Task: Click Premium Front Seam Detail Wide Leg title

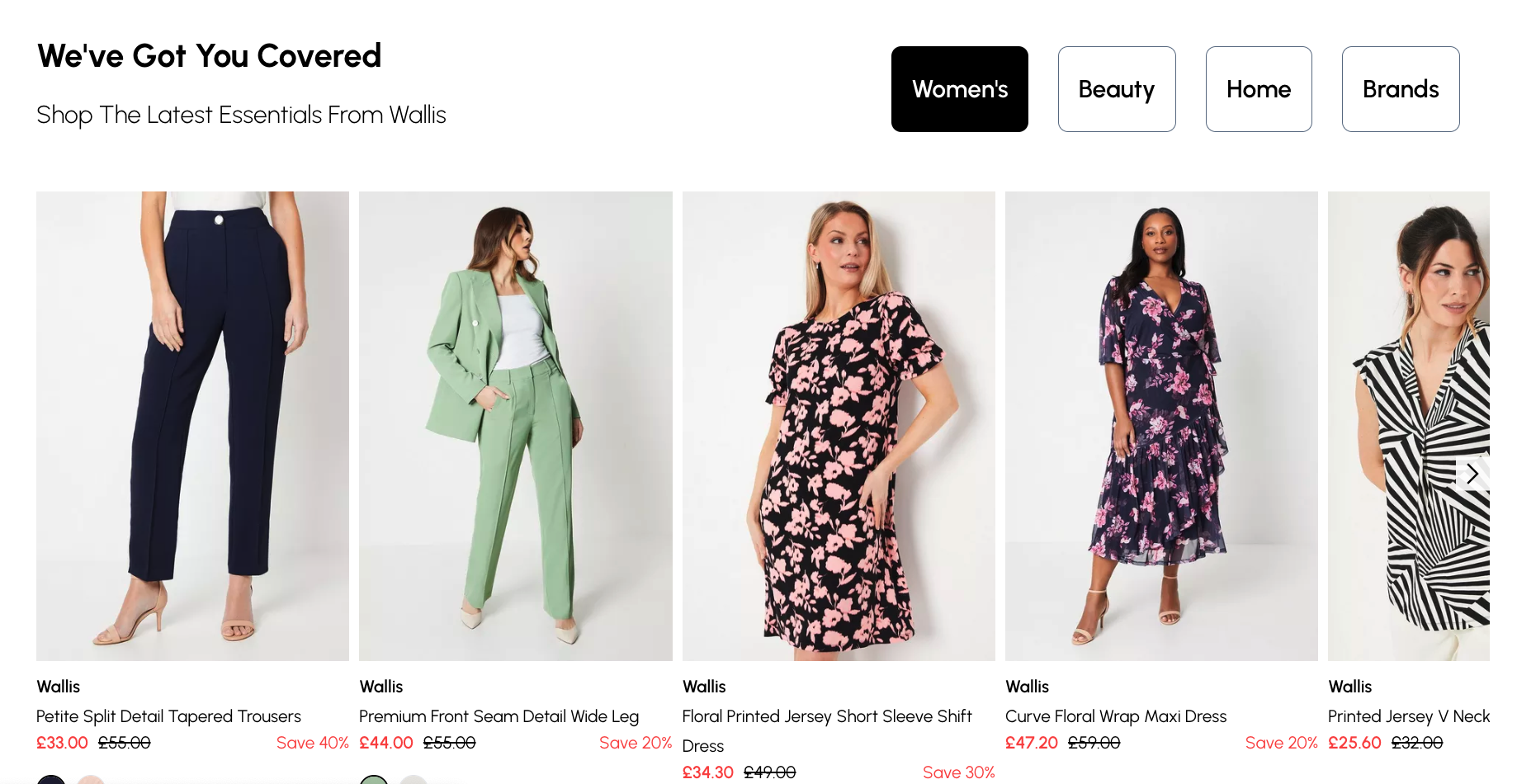Action: pos(499,716)
